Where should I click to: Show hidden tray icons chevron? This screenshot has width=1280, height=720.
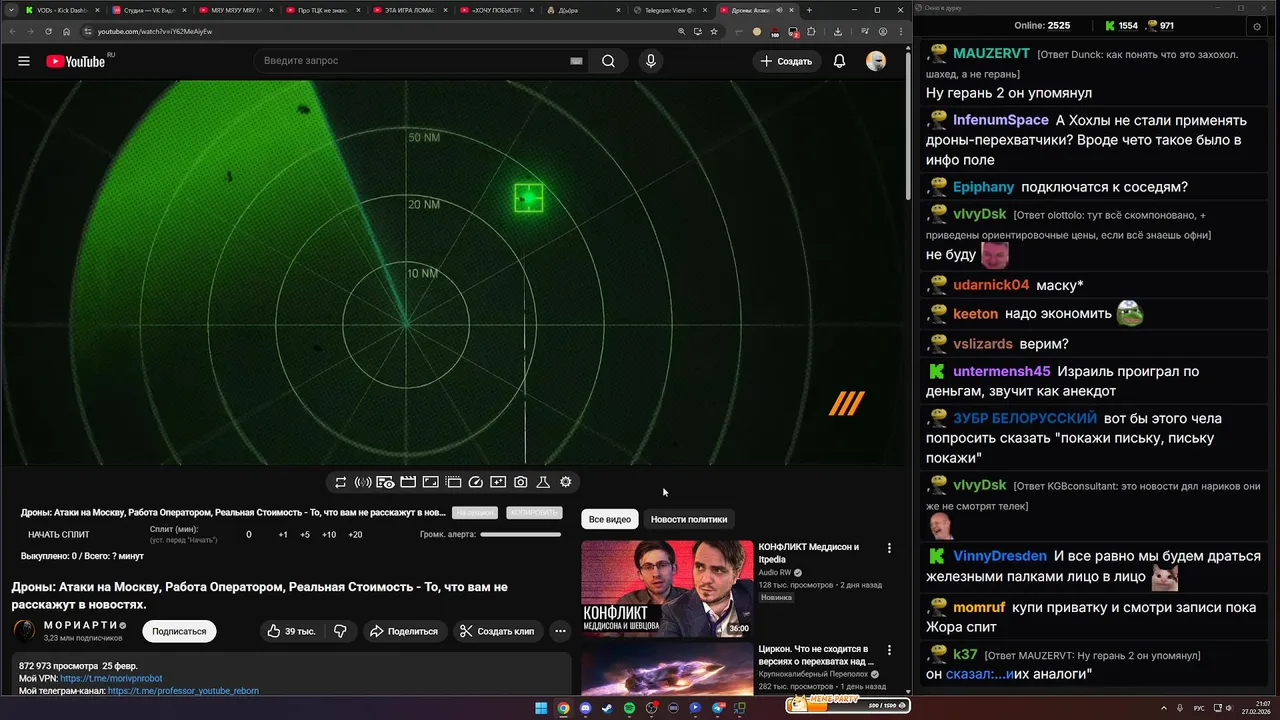[x=1165, y=708]
